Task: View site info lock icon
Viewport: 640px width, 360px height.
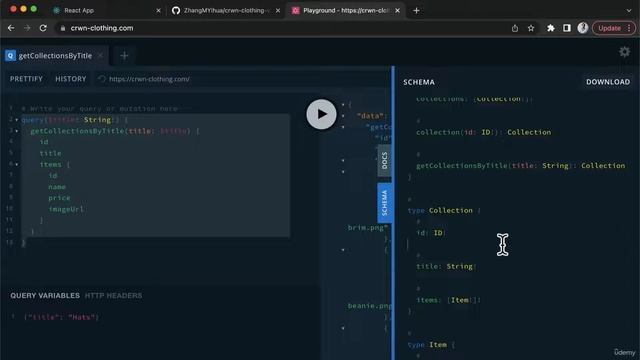Action: [x=62, y=28]
